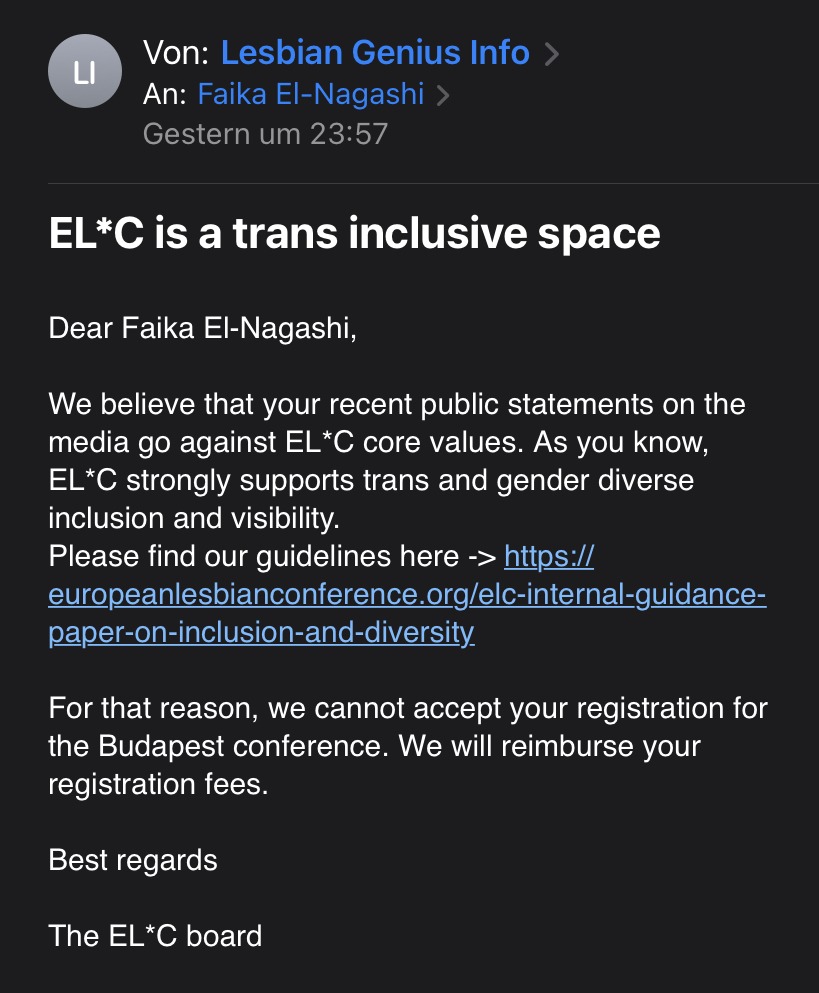
Task: Click the Gestern um 23:57 timestamp
Action: click(265, 133)
